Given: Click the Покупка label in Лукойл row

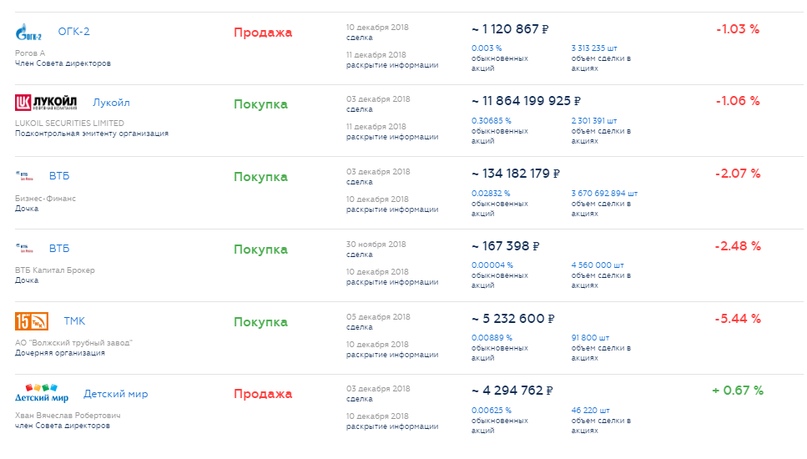Looking at the screenshot, I should pyautogui.click(x=260, y=104).
